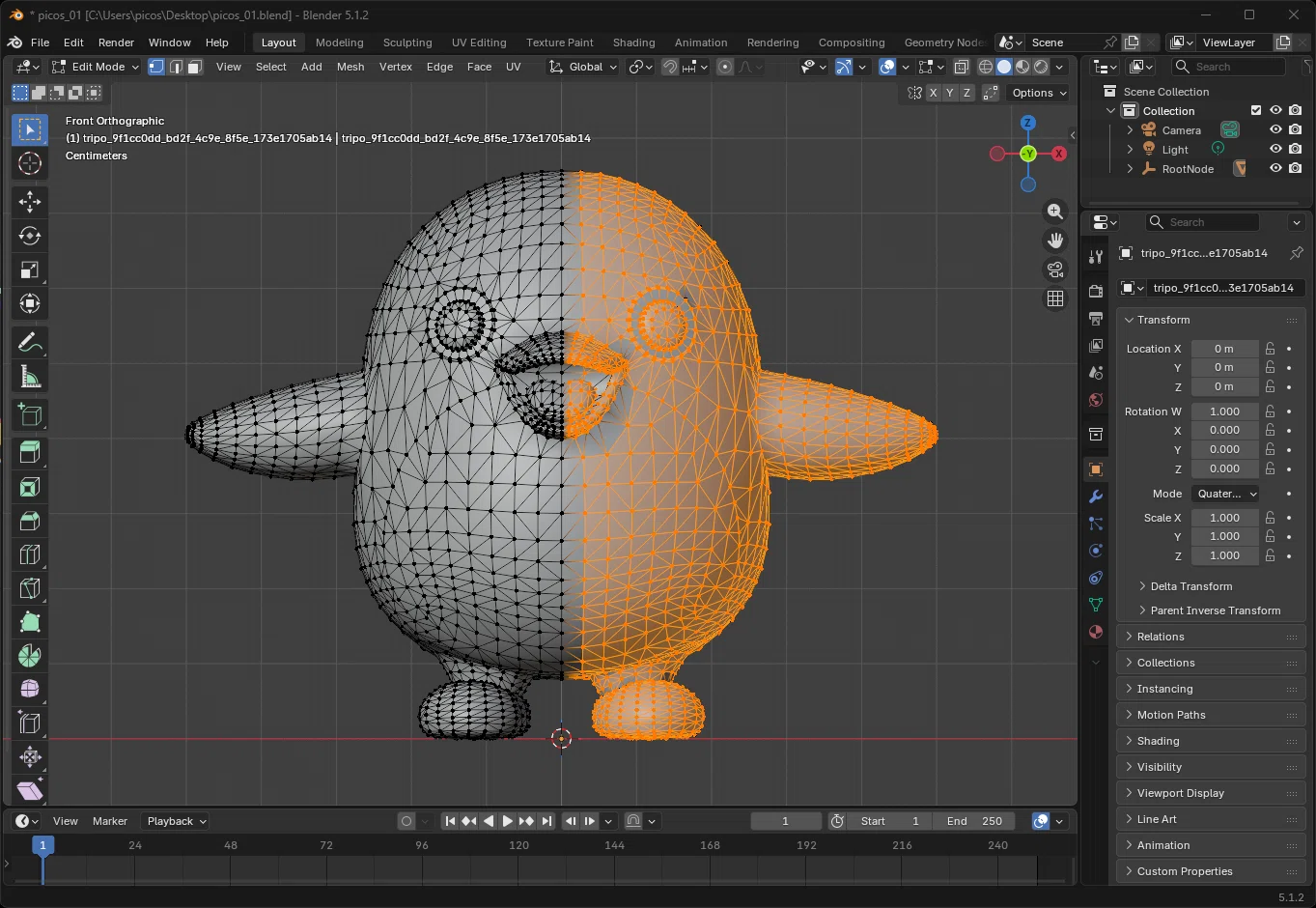Image resolution: width=1316 pixels, height=908 pixels.
Task: Choose the Inset Faces tool
Action: (x=30, y=487)
